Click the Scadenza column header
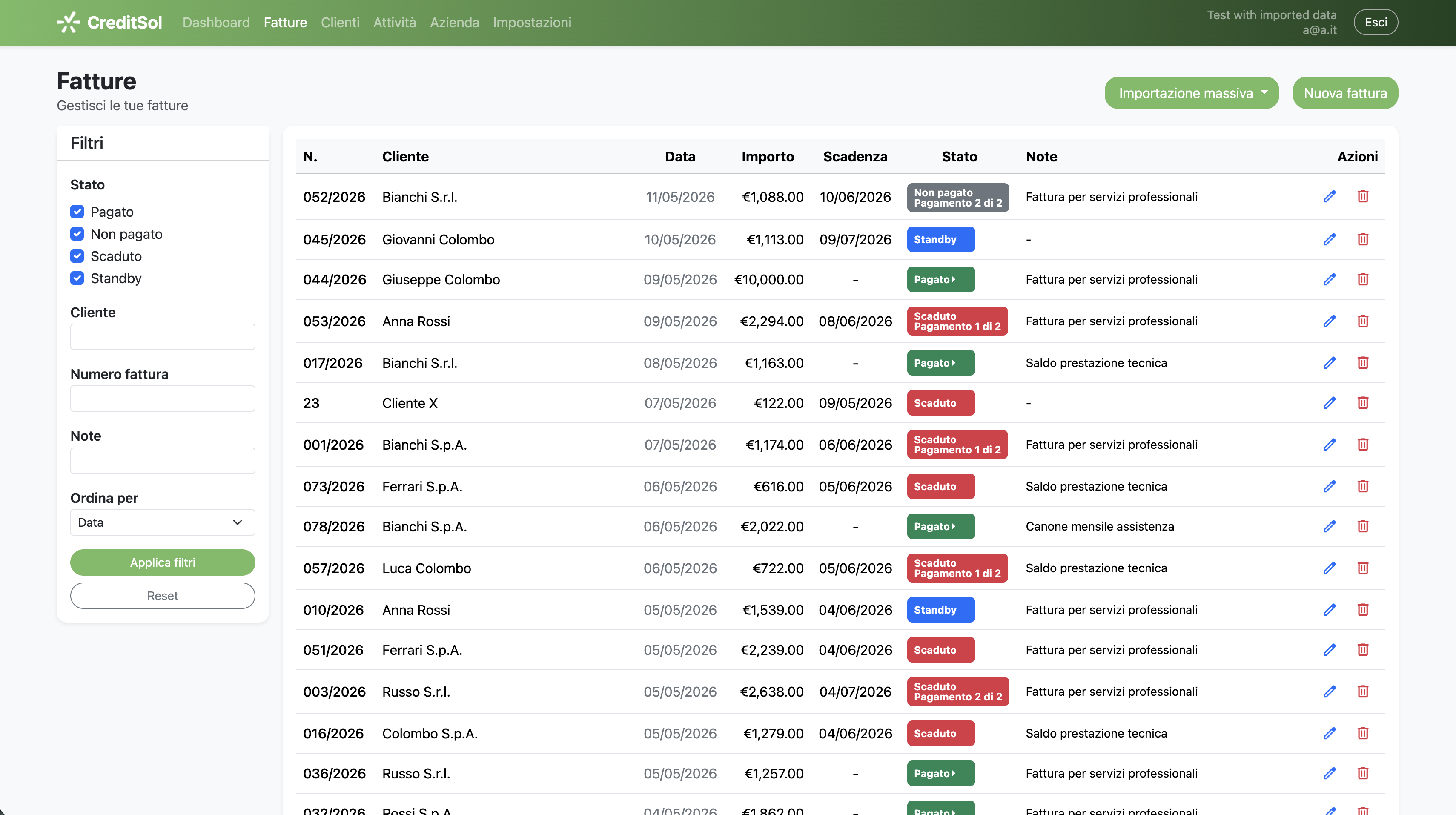 coord(855,157)
